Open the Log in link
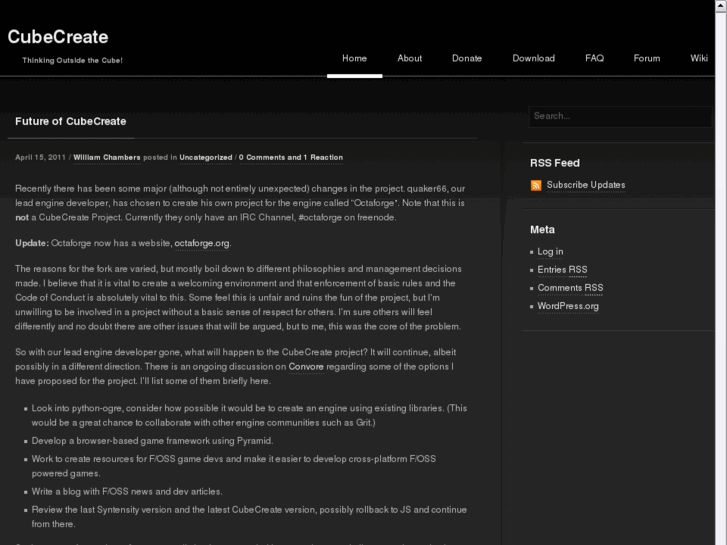 pyautogui.click(x=550, y=252)
